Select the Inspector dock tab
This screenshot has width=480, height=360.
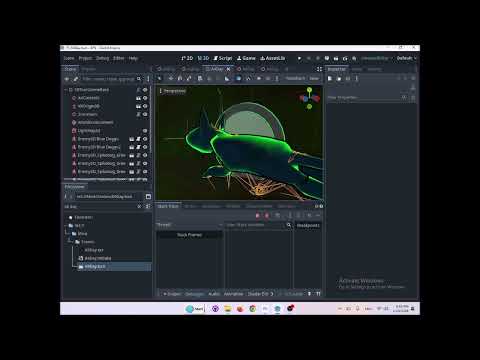point(337,69)
